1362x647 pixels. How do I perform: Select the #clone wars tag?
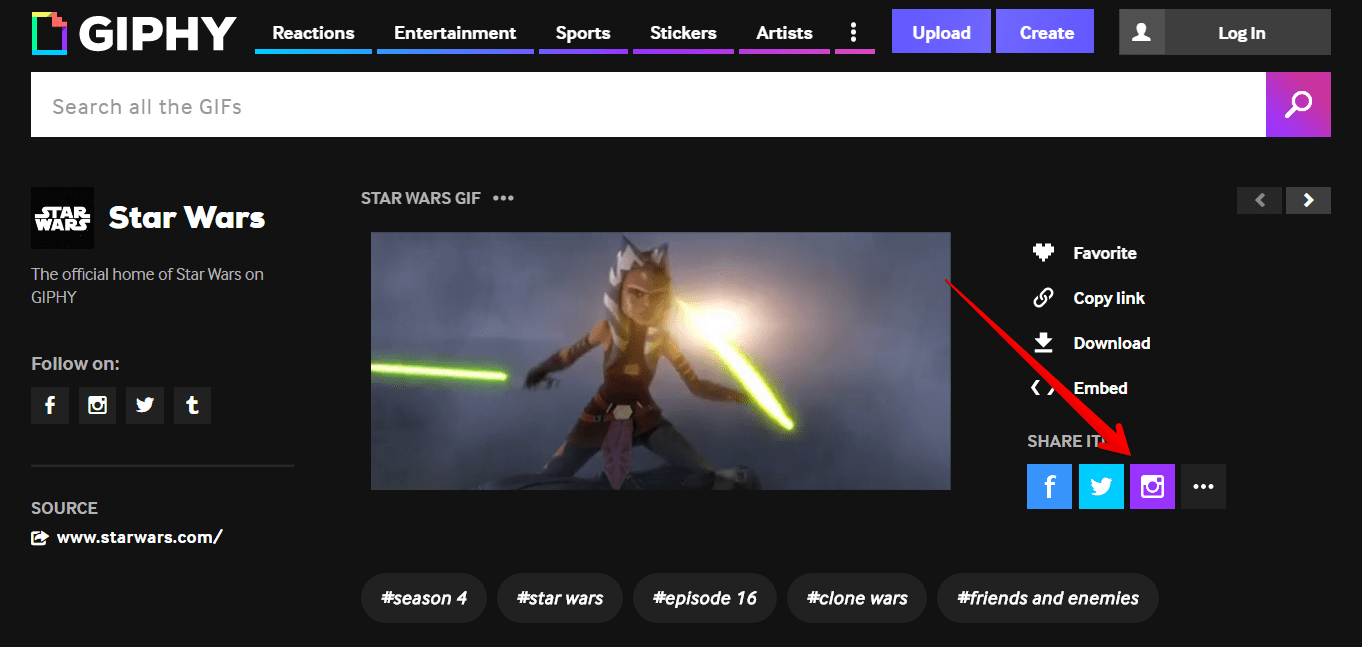tap(857, 598)
